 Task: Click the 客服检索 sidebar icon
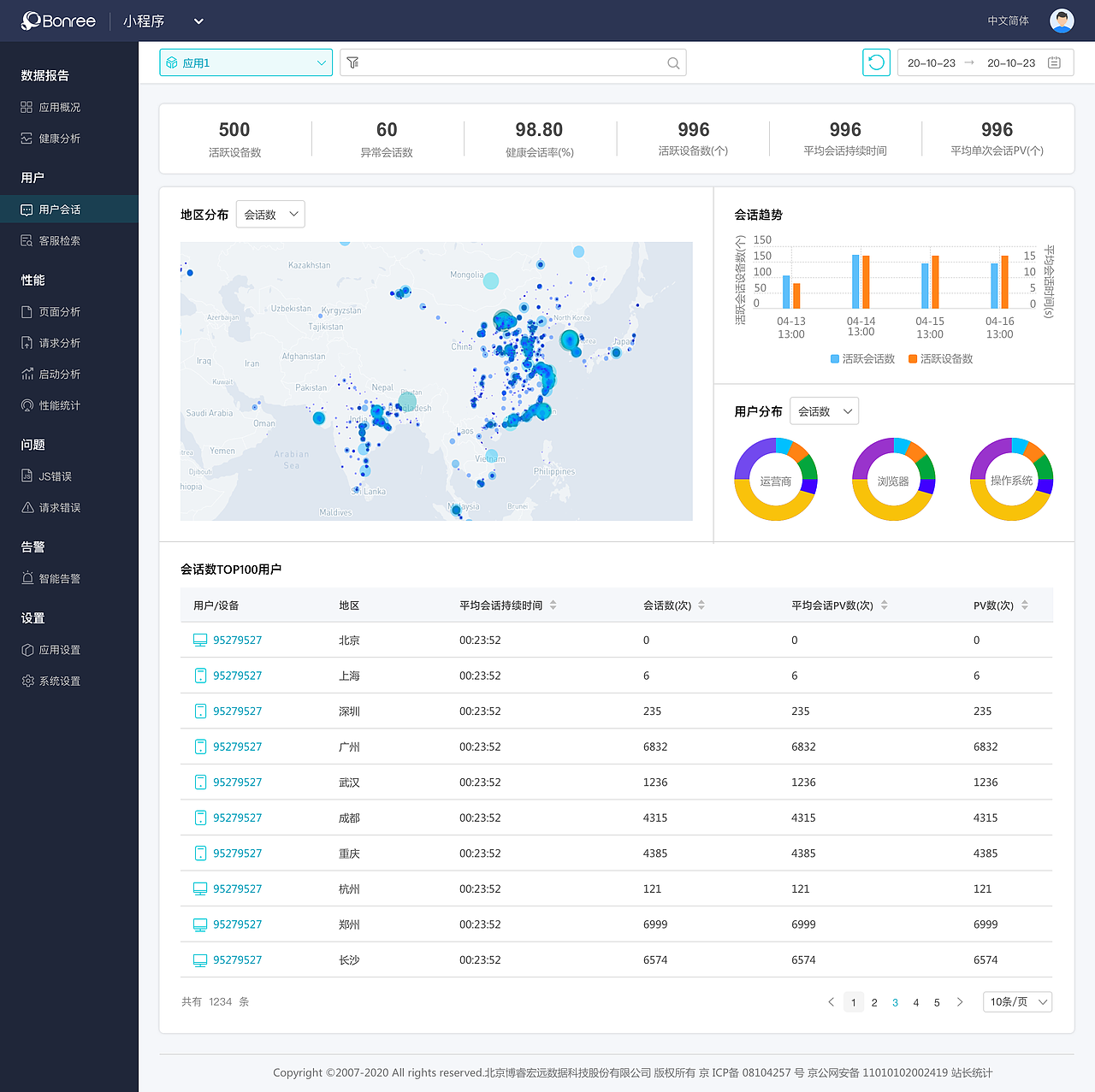(27, 240)
